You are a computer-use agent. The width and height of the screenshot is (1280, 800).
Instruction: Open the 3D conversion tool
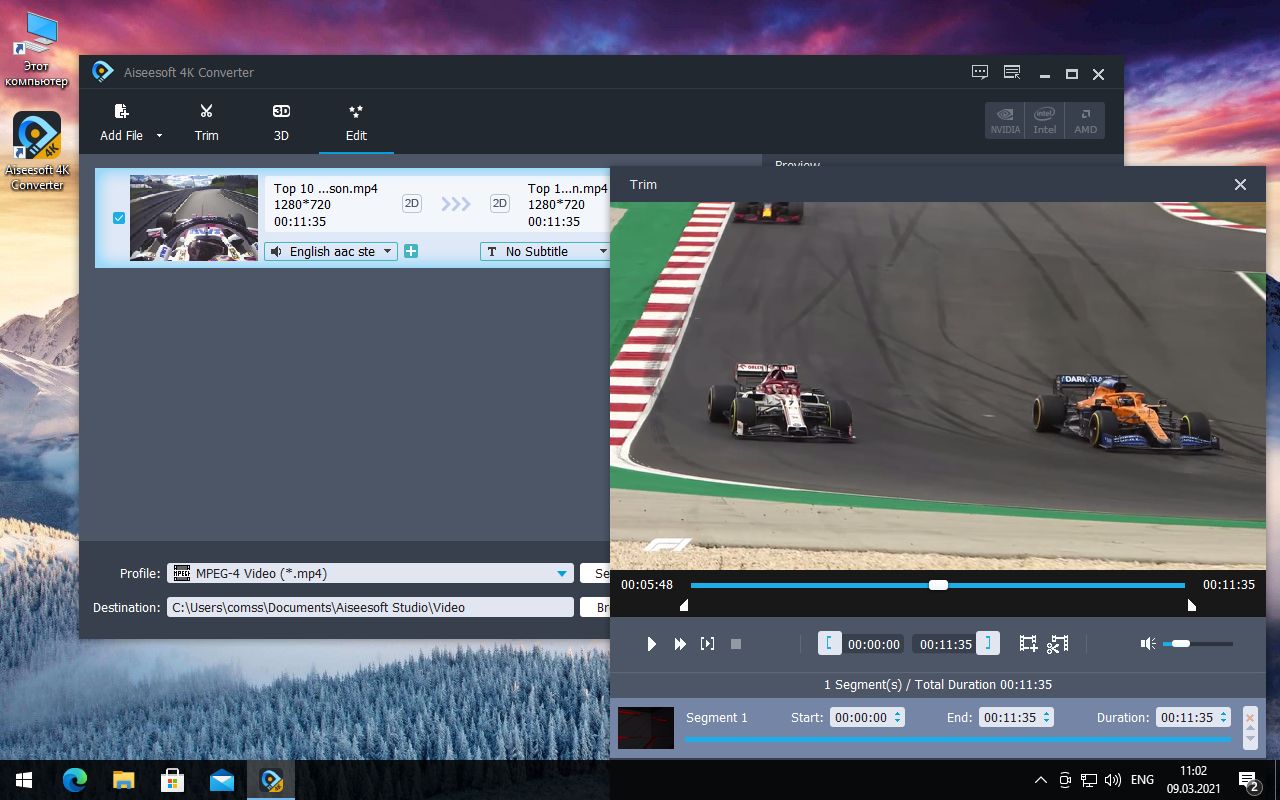coord(281,120)
